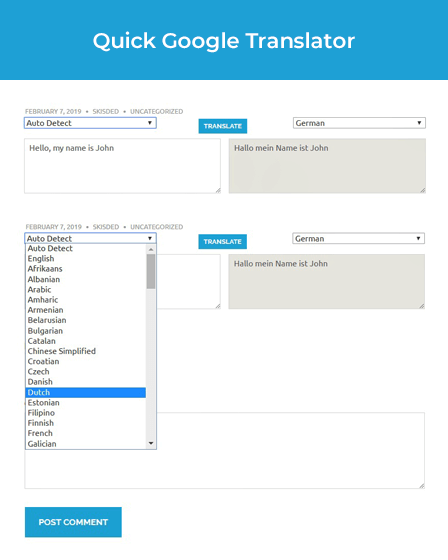
Task: Pick Armenian from the dropdown list
Action: click(86, 310)
